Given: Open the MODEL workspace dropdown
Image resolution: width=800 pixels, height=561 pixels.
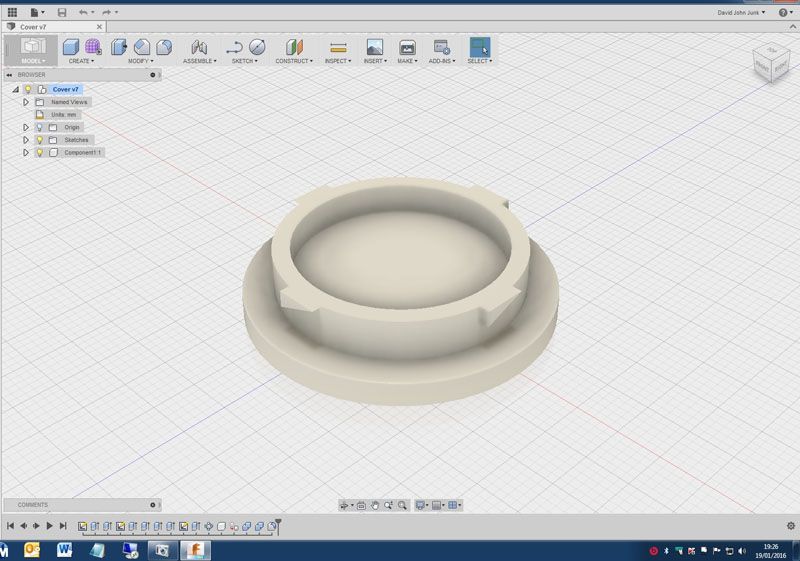Looking at the screenshot, I should (x=33, y=61).
